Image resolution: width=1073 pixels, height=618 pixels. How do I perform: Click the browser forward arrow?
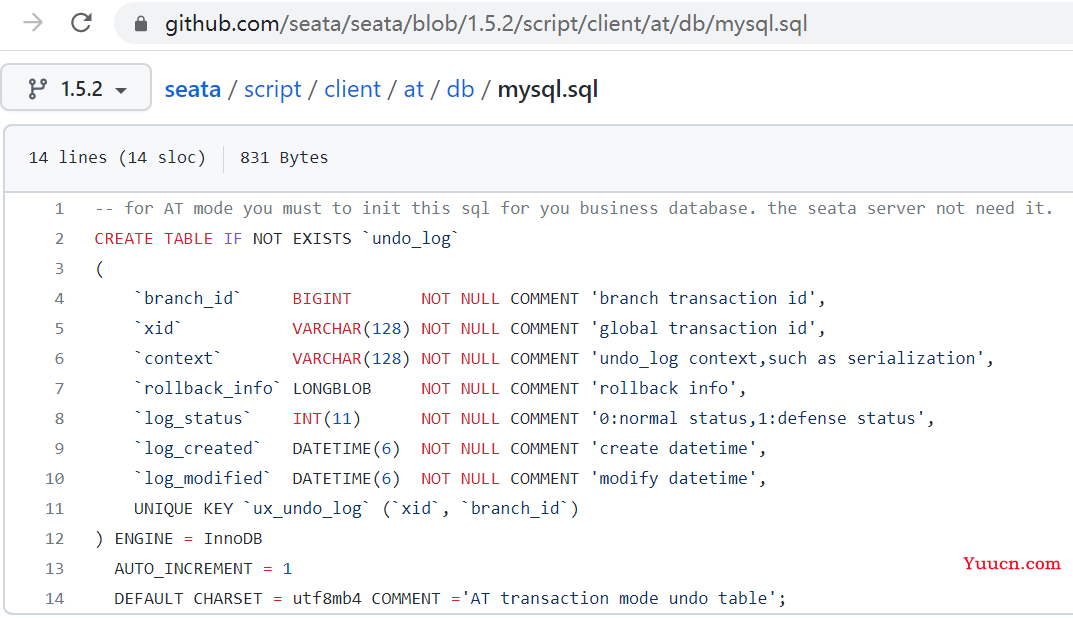tap(32, 23)
